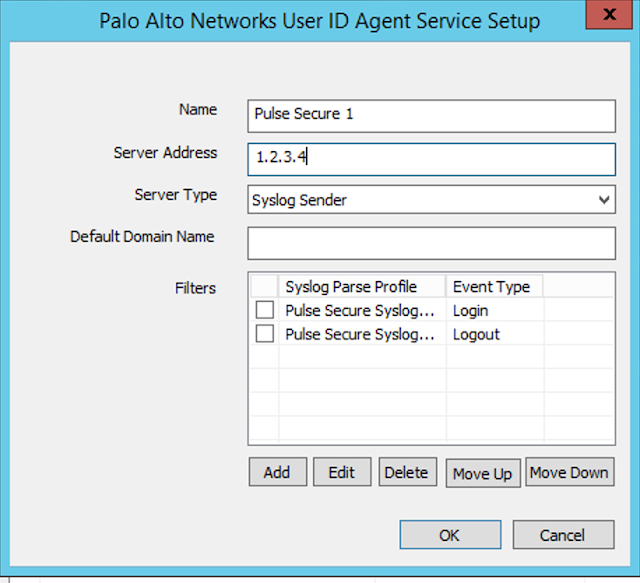Select the Logout event type cell
The width and height of the screenshot is (640, 583).
[x=495, y=334]
